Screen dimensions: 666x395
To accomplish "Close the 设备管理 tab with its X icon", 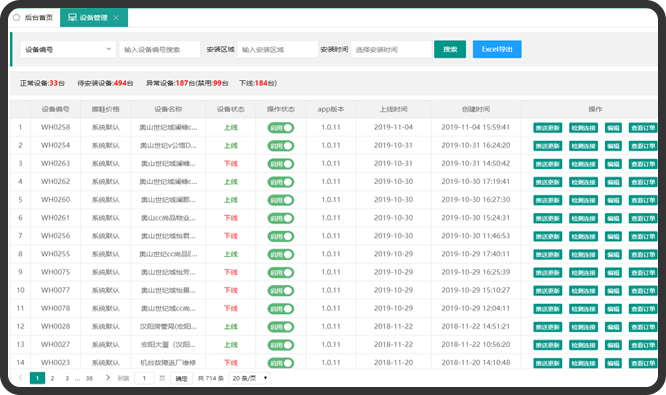I will (x=116, y=17).
